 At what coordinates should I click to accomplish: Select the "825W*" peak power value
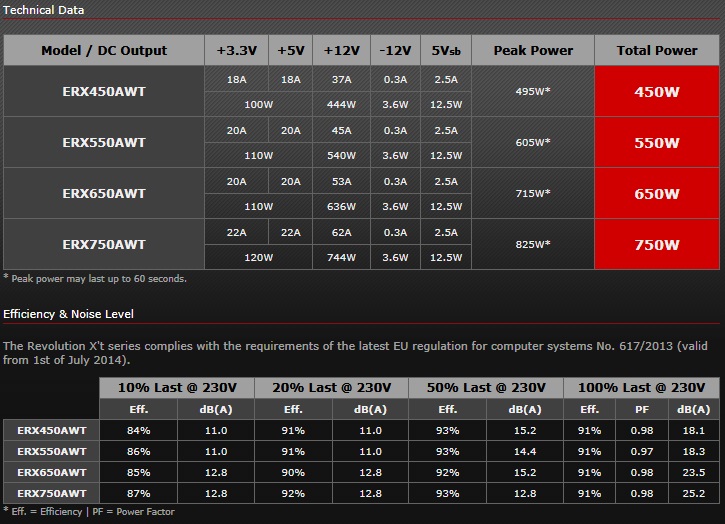click(533, 244)
